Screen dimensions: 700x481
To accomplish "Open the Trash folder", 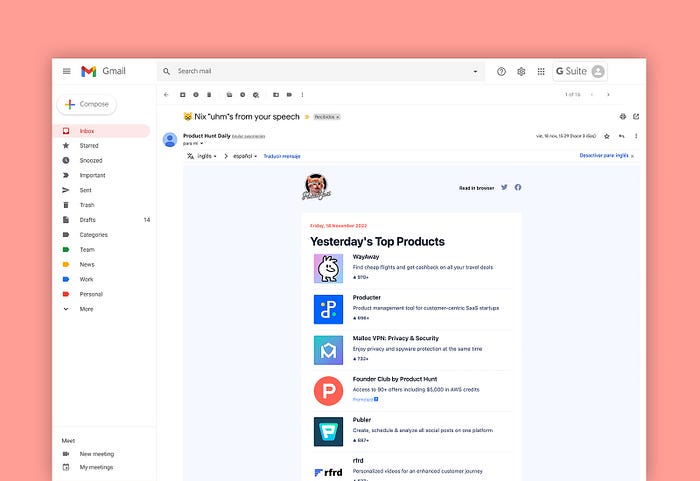I will tap(87, 205).
